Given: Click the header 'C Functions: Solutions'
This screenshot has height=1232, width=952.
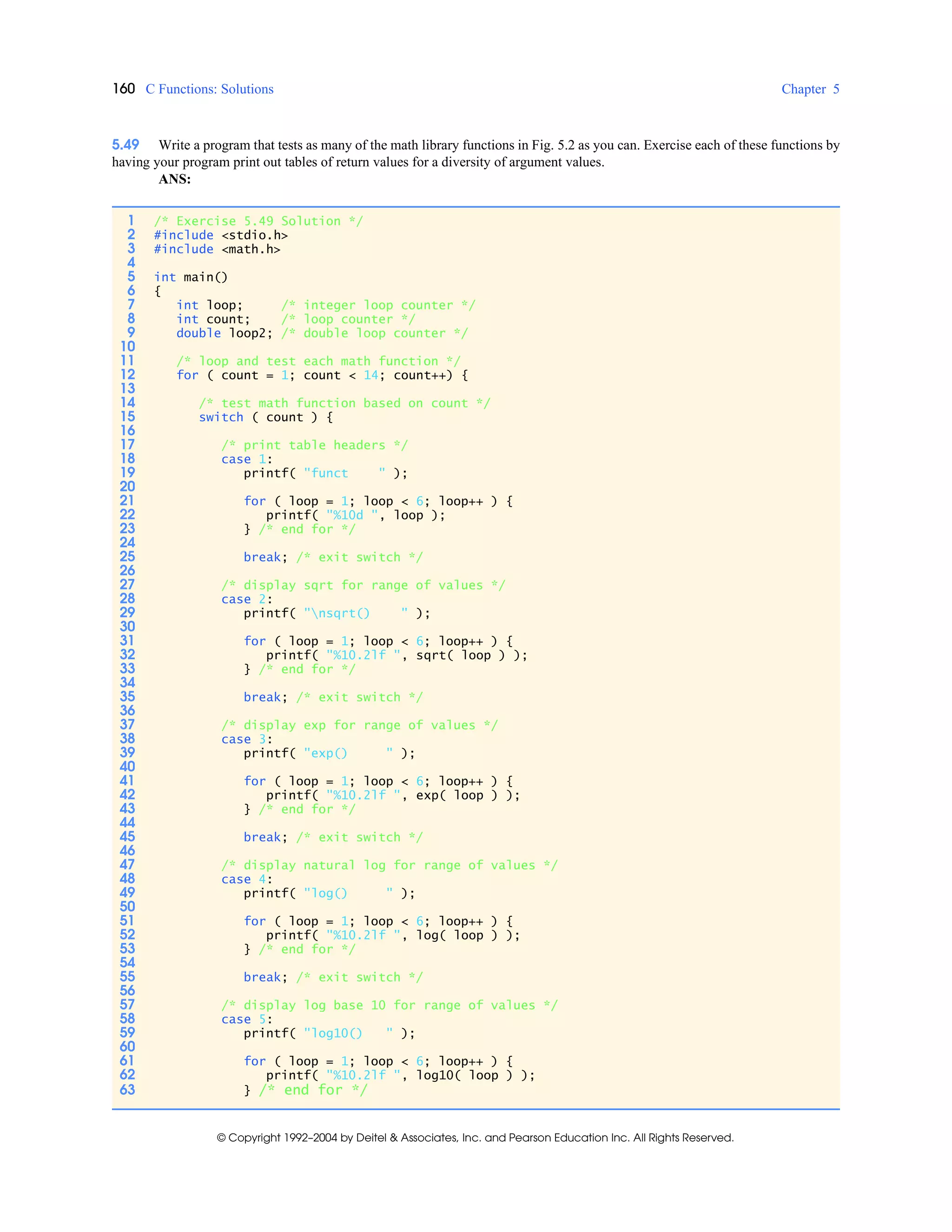Looking at the screenshot, I should coord(209,89).
